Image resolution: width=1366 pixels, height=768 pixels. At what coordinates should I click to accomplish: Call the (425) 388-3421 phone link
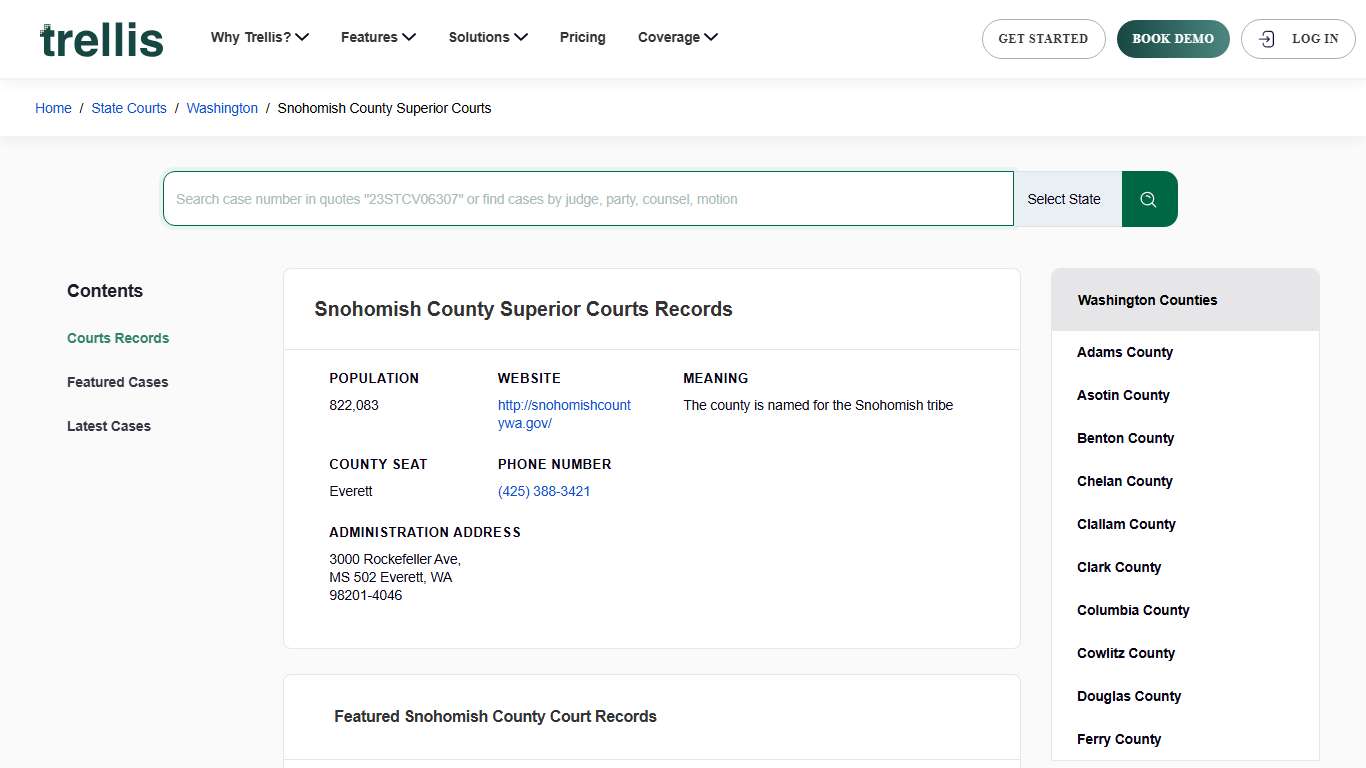(x=544, y=491)
